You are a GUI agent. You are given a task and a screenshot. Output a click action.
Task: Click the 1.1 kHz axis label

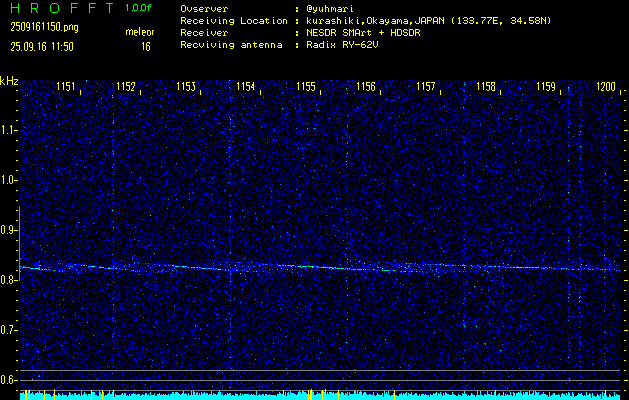8,130
